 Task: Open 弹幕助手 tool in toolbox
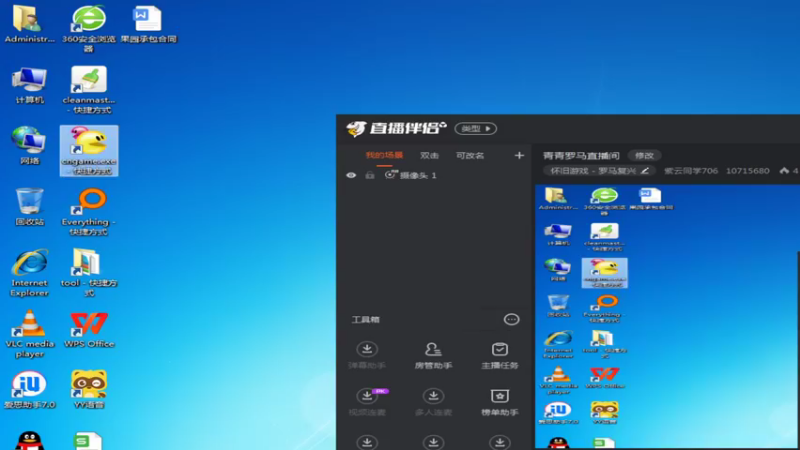point(367,356)
